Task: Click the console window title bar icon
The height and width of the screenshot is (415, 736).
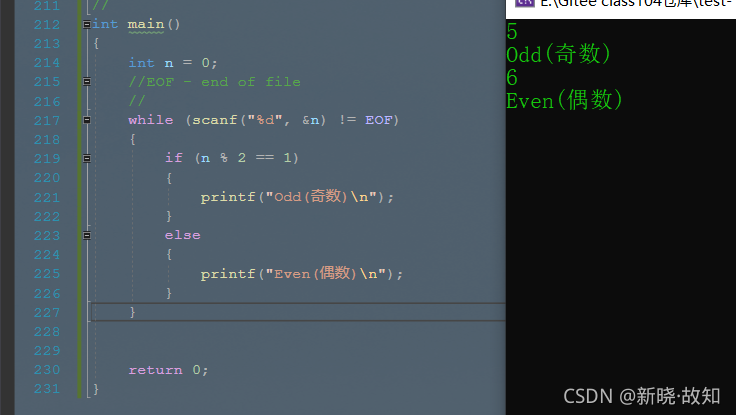Action: coord(525,3)
